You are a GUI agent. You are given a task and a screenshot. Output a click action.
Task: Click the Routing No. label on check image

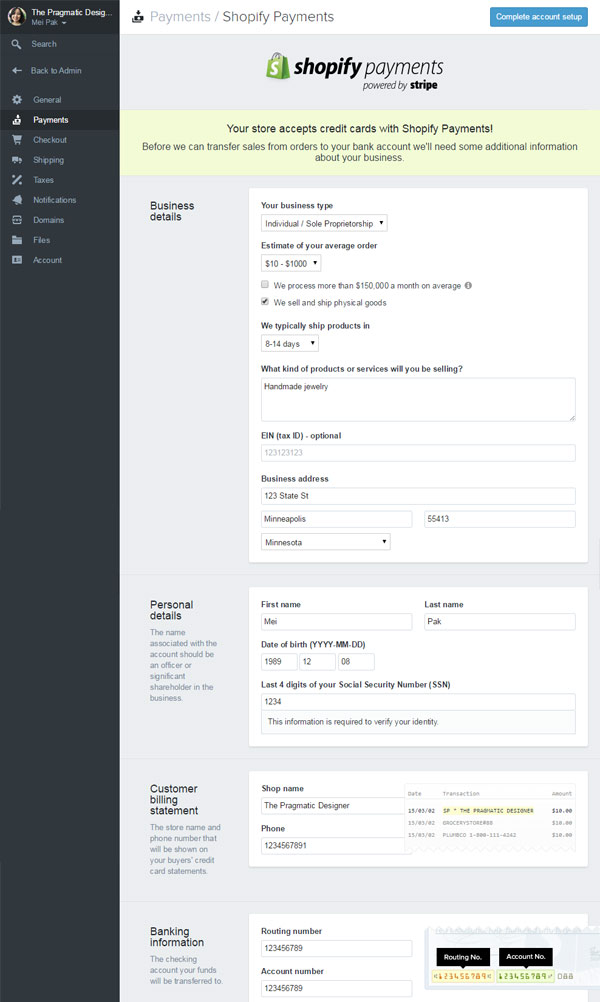tap(463, 957)
